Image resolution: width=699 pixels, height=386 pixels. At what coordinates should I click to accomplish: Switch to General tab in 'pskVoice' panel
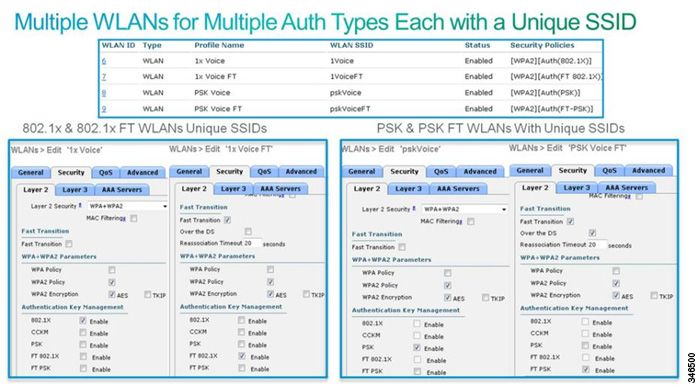tap(361, 172)
